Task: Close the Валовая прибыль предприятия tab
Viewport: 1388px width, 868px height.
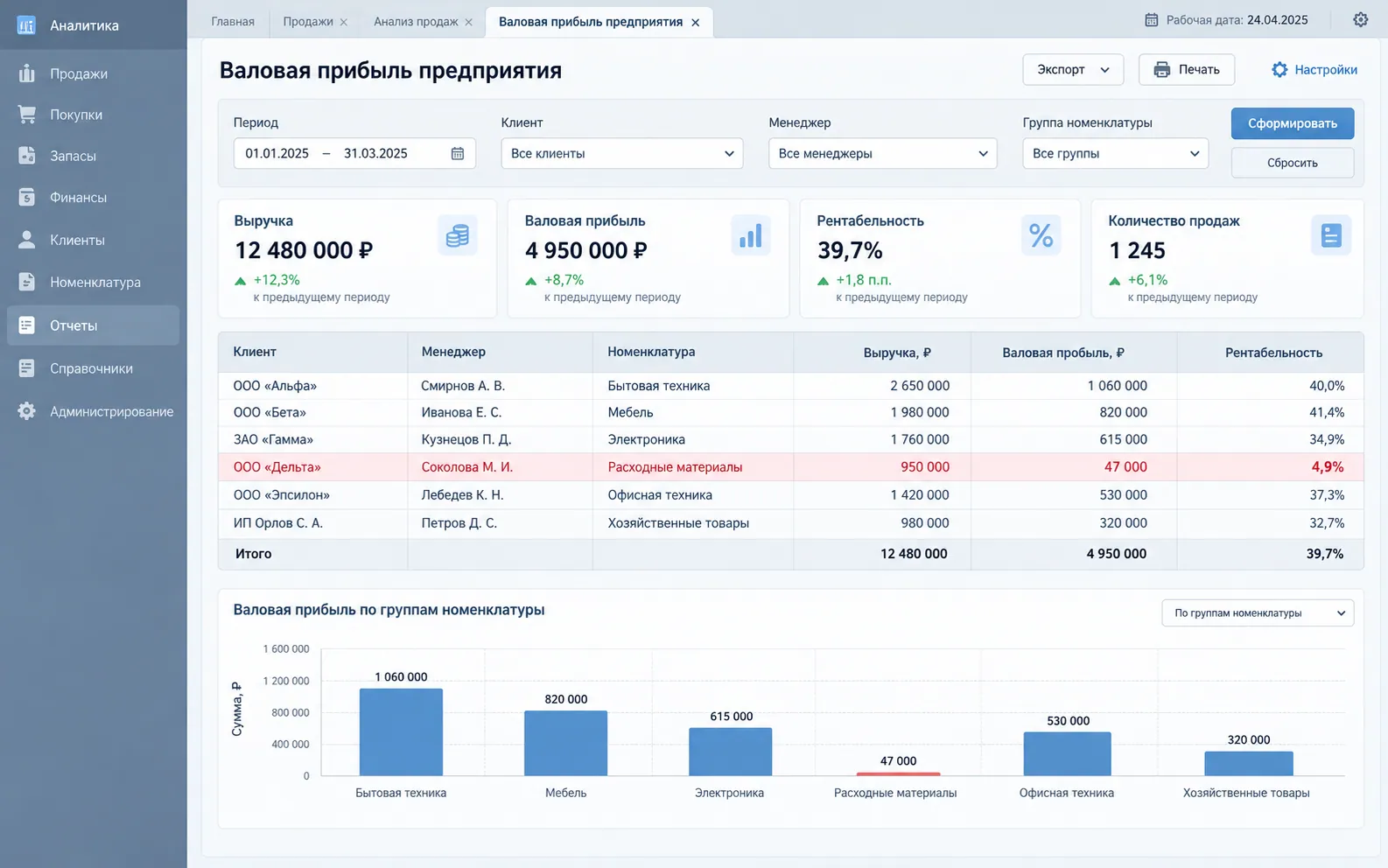Action: 696,23
